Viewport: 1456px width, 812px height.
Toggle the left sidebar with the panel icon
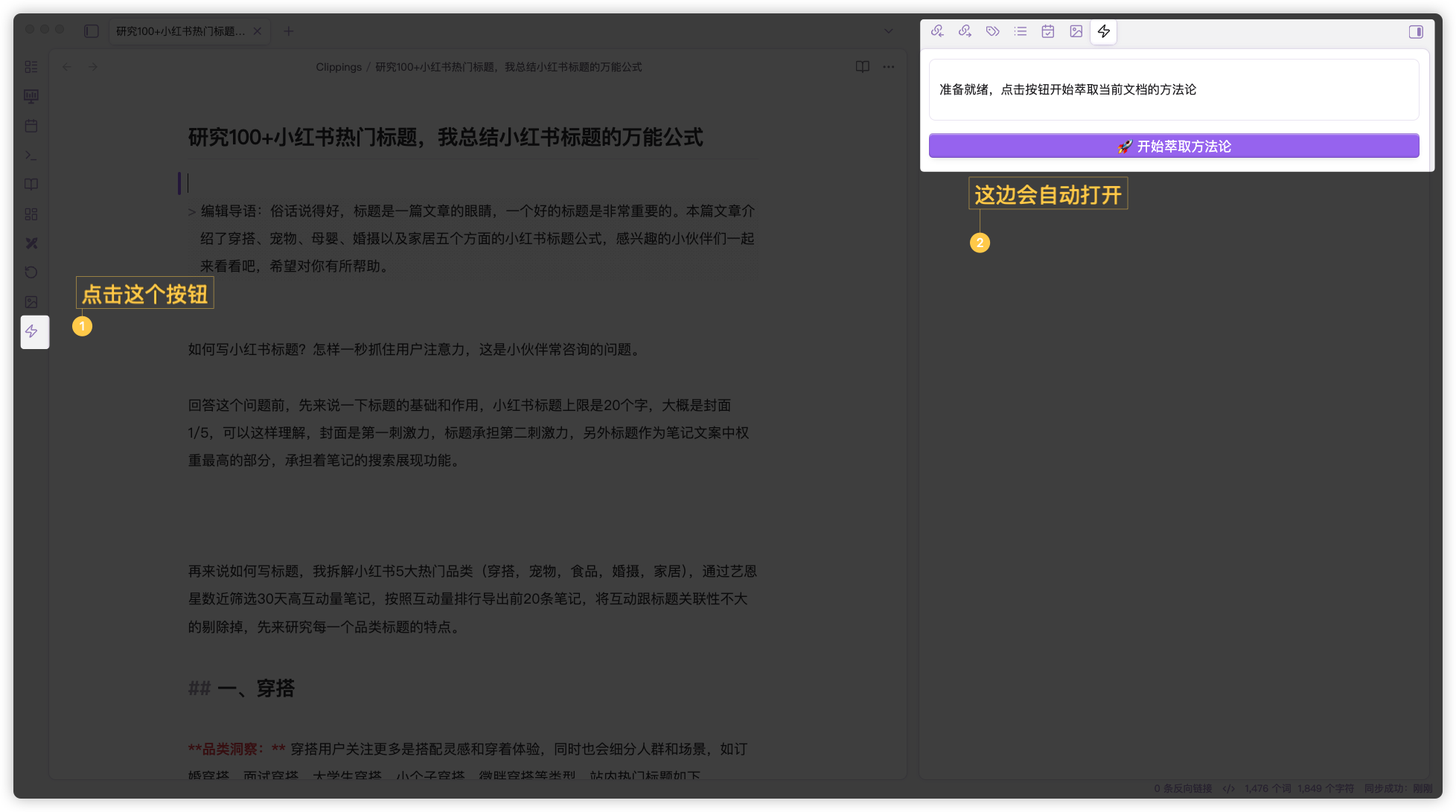click(92, 31)
